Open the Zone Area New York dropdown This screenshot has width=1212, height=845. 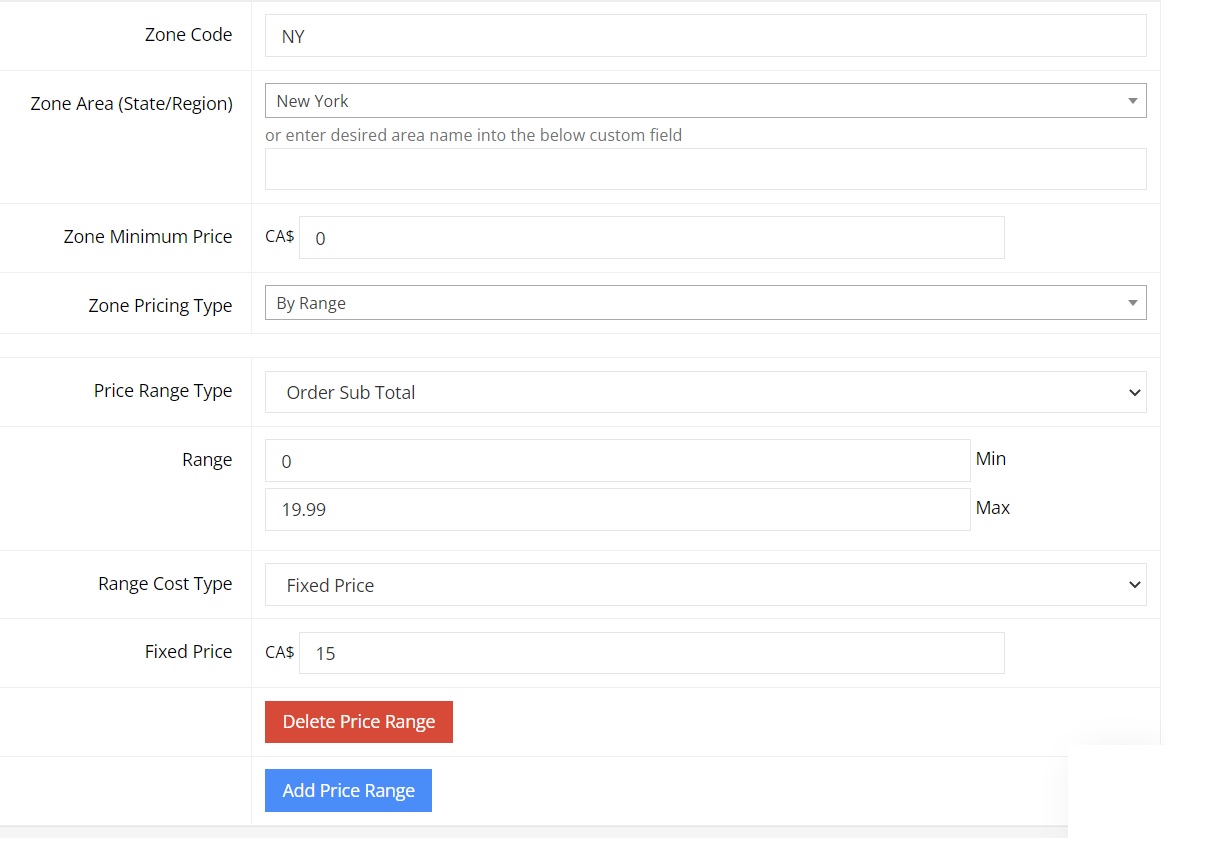[705, 101]
